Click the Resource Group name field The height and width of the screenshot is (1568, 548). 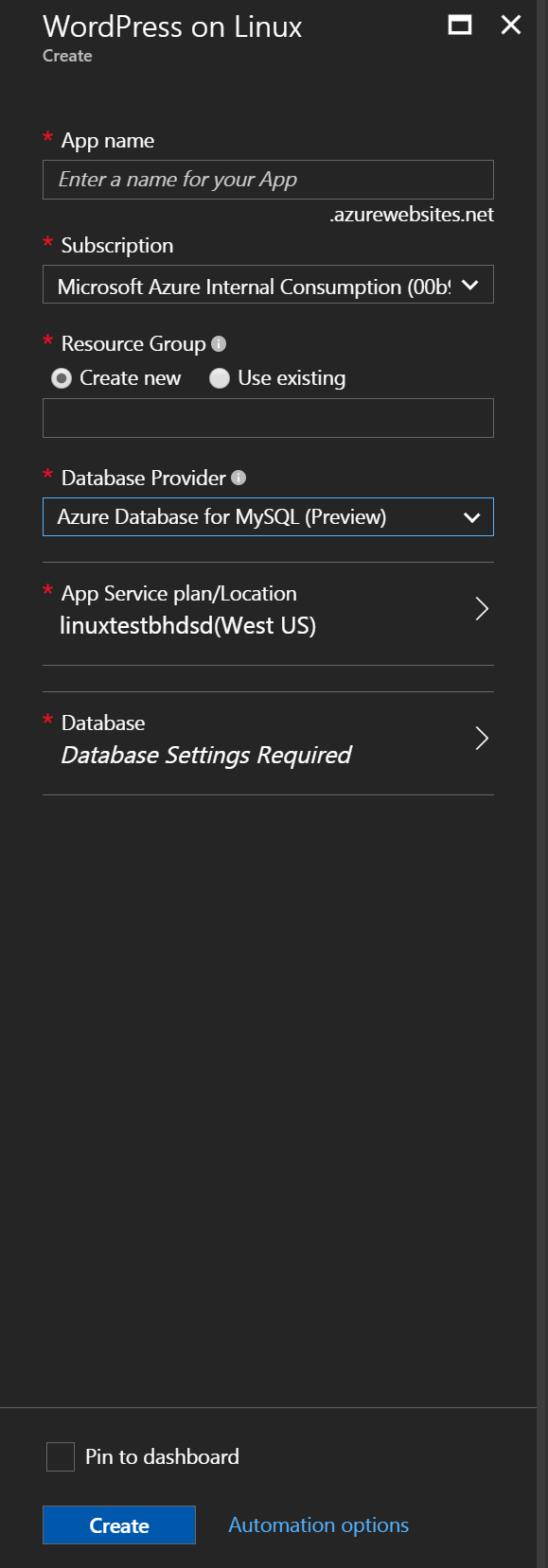268,418
